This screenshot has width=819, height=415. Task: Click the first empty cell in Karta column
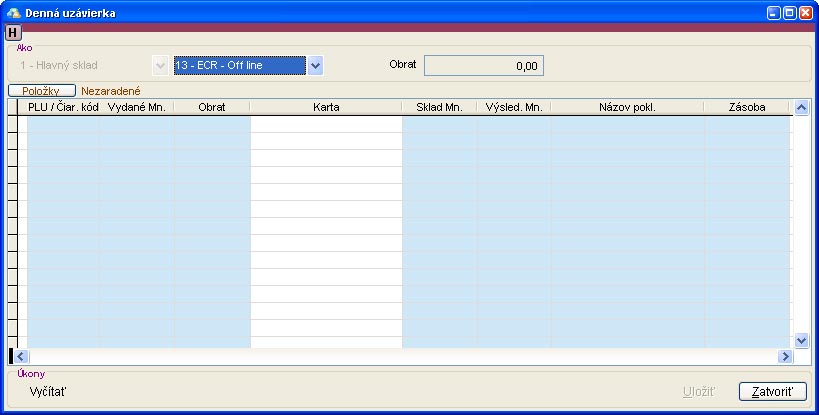tap(326, 125)
